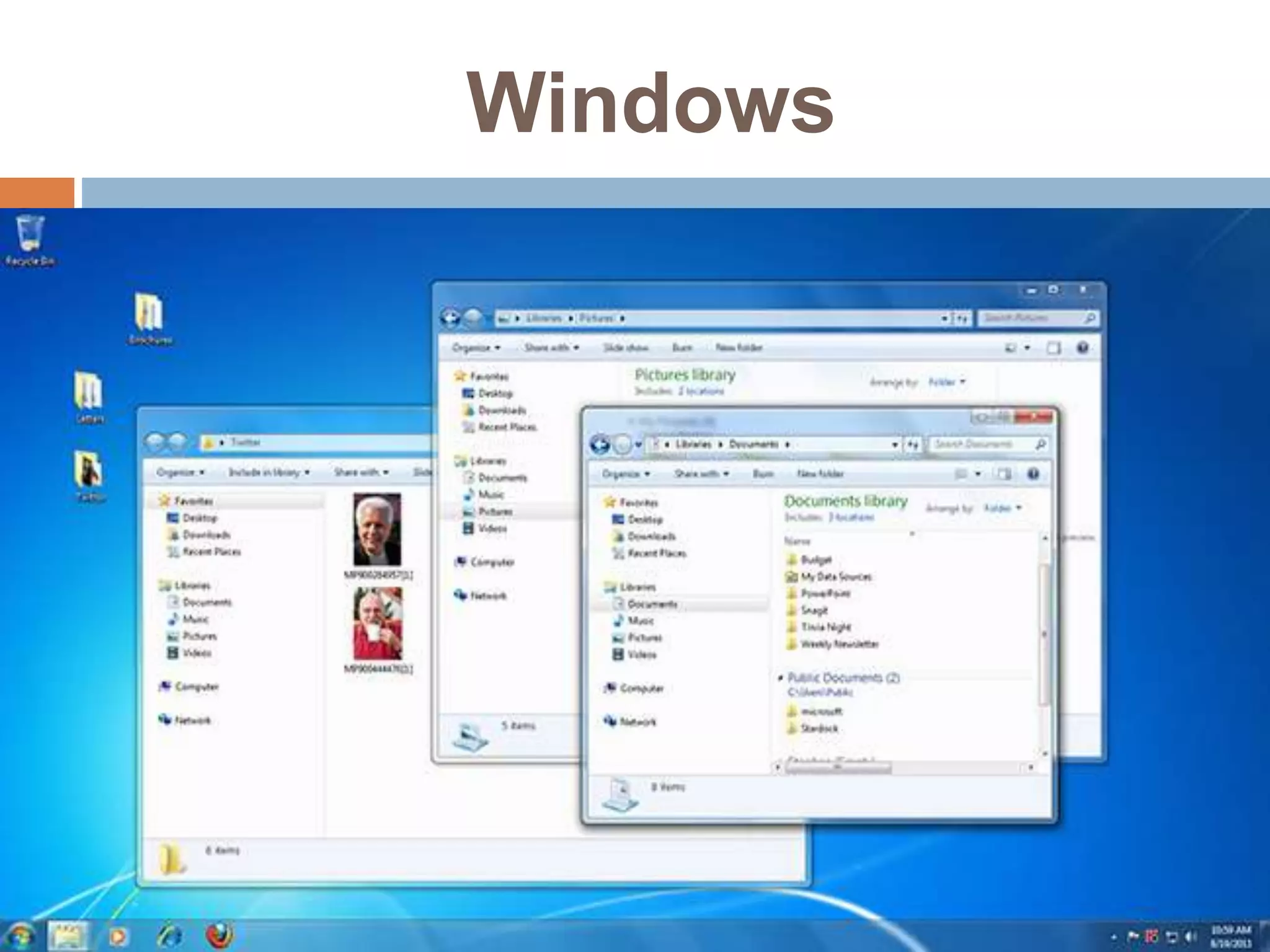Open the Stardock folder under Public Documents
Image resolution: width=1270 pixels, height=952 pixels.
(812, 728)
